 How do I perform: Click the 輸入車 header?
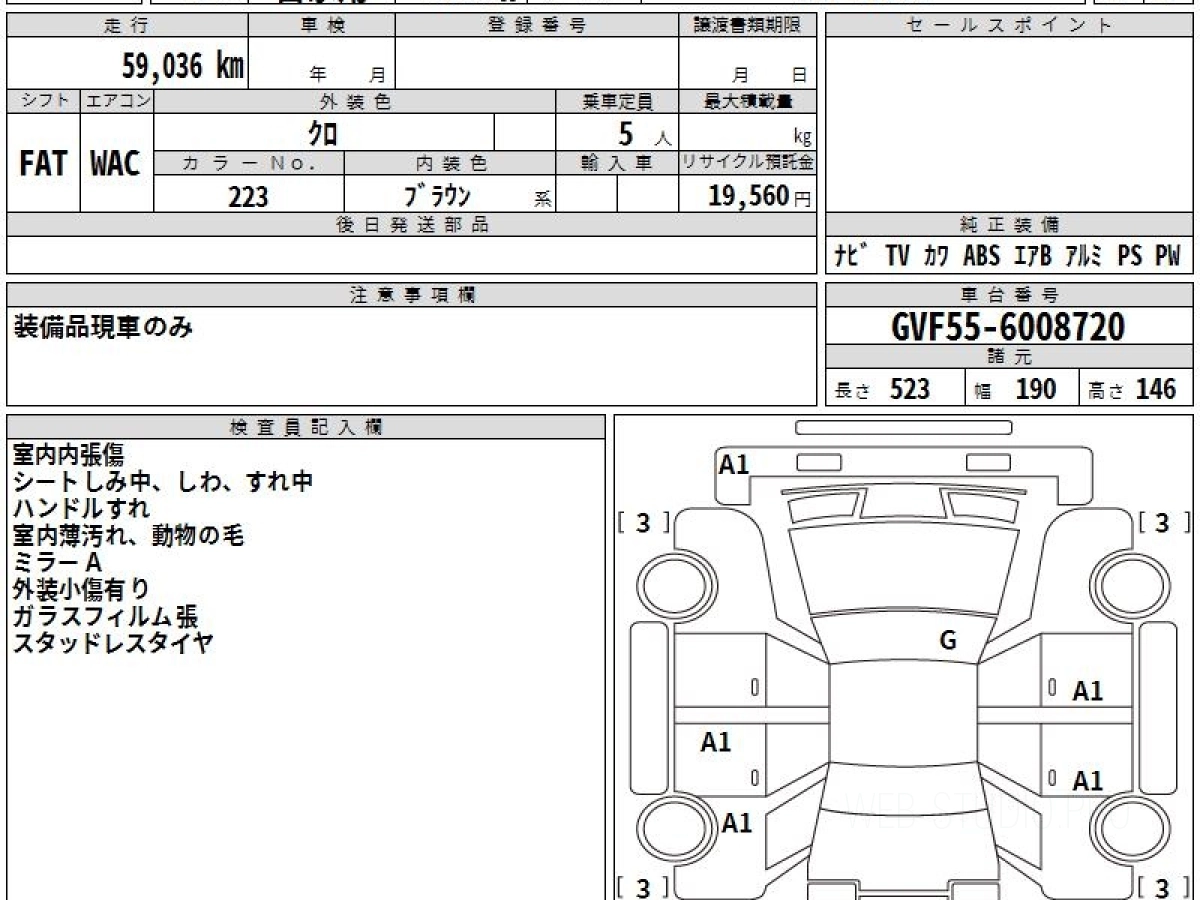point(618,163)
